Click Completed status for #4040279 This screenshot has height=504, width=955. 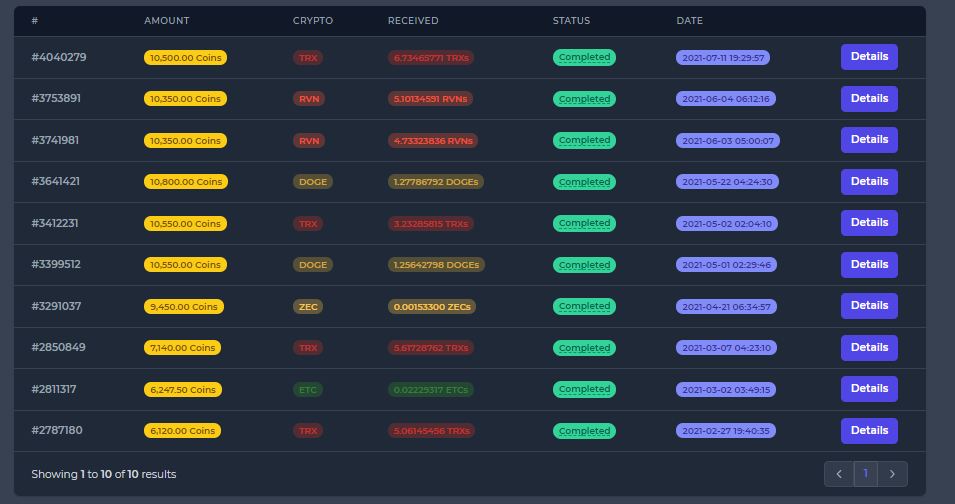[x=584, y=57]
